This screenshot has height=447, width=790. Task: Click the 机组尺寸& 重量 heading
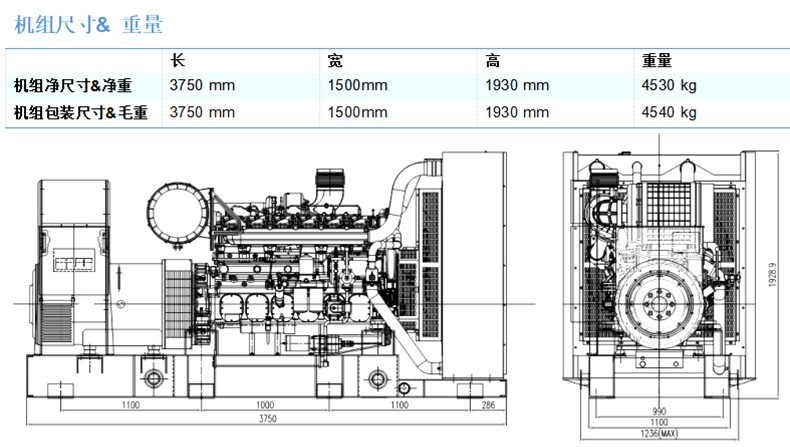[90, 24]
